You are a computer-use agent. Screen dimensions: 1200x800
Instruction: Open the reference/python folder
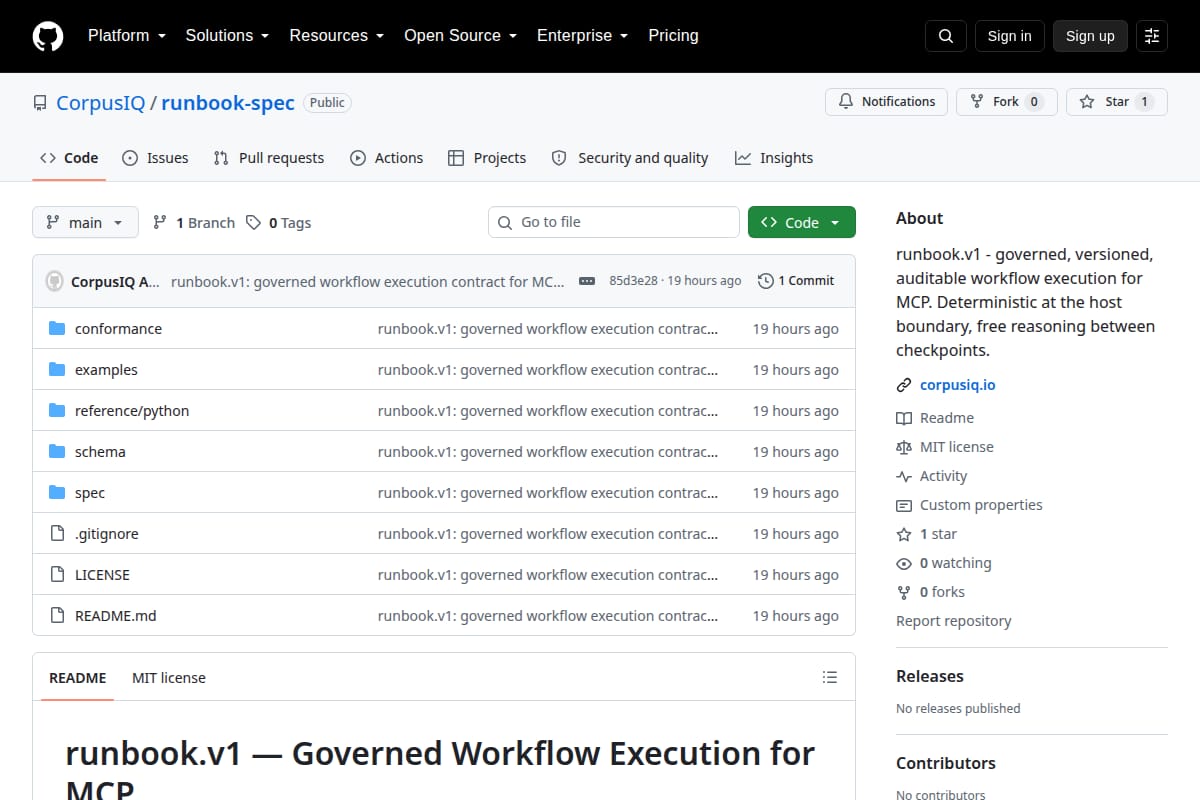(x=132, y=410)
